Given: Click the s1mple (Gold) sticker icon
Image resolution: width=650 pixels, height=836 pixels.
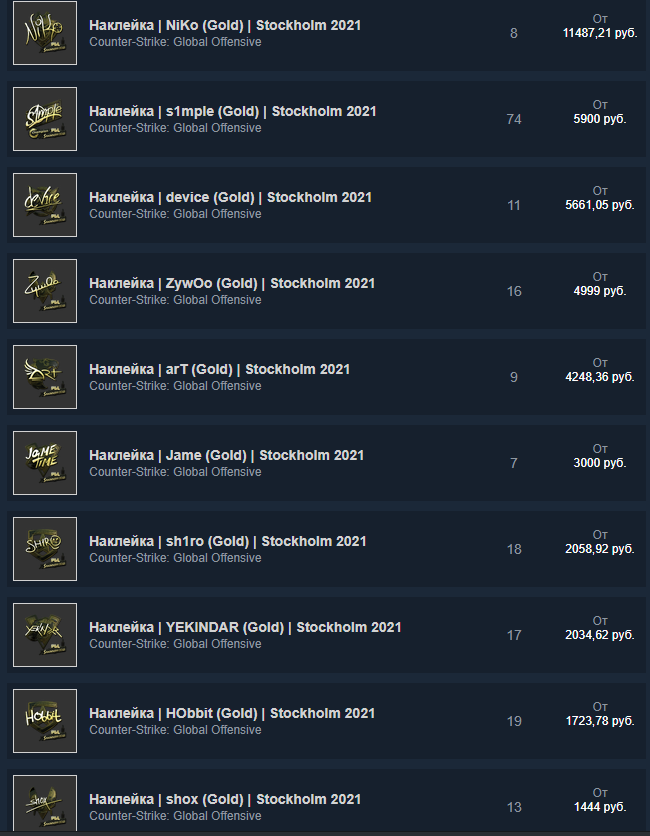Looking at the screenshot, I should pos(45,119).
